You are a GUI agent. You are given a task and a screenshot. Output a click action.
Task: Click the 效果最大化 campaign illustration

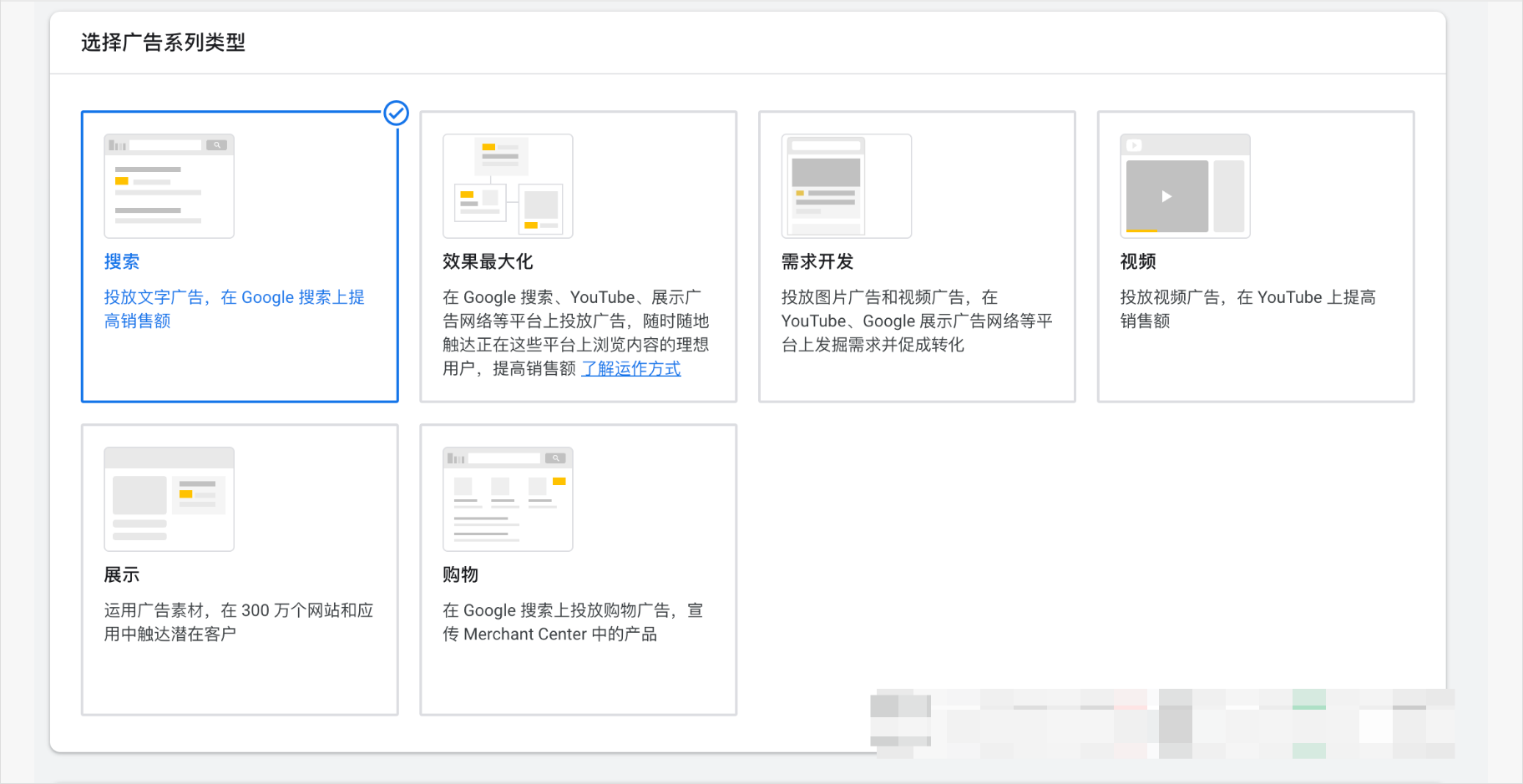click(x=508, y=186)
